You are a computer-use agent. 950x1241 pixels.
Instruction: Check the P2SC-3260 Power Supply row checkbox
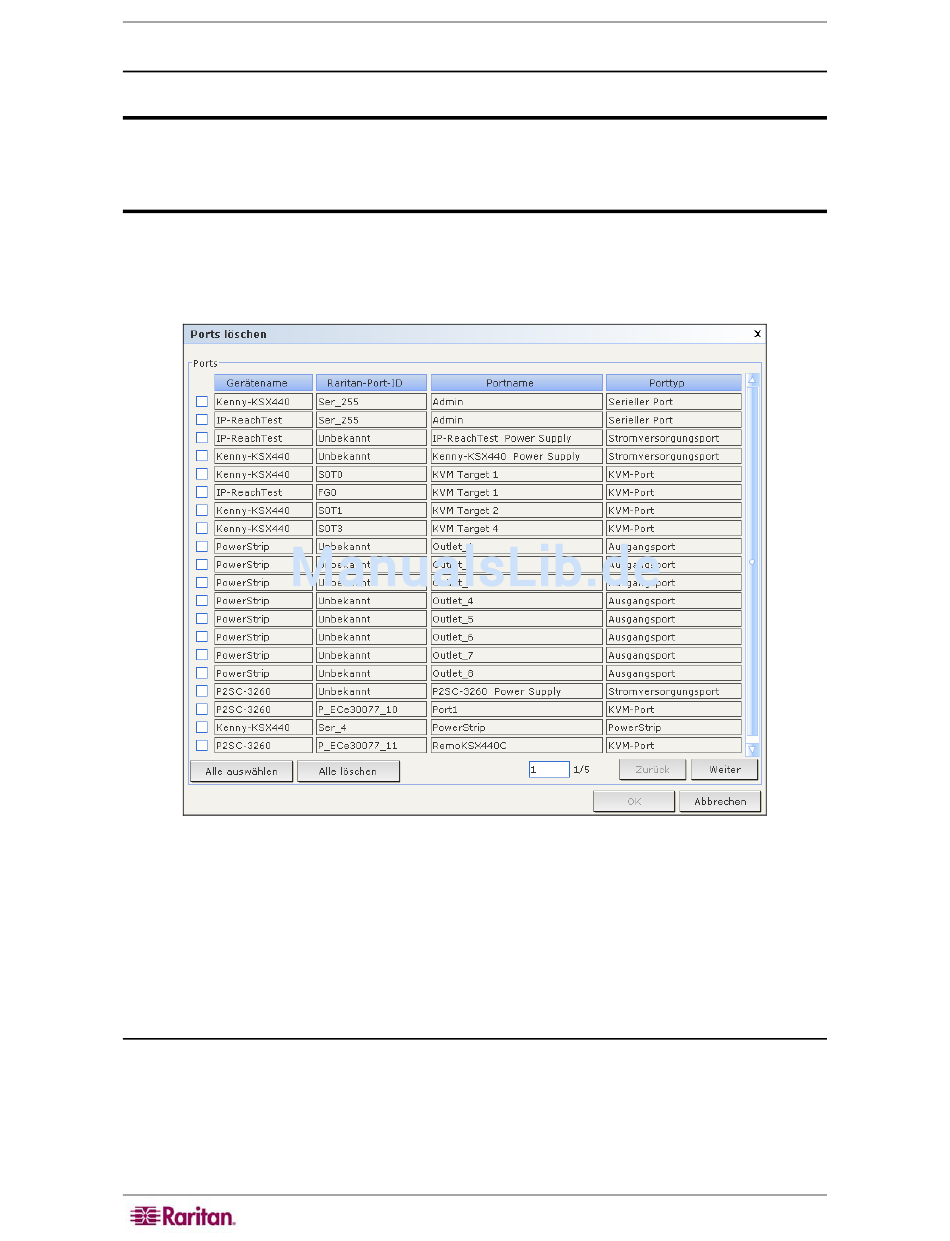(x=202, y=691)
